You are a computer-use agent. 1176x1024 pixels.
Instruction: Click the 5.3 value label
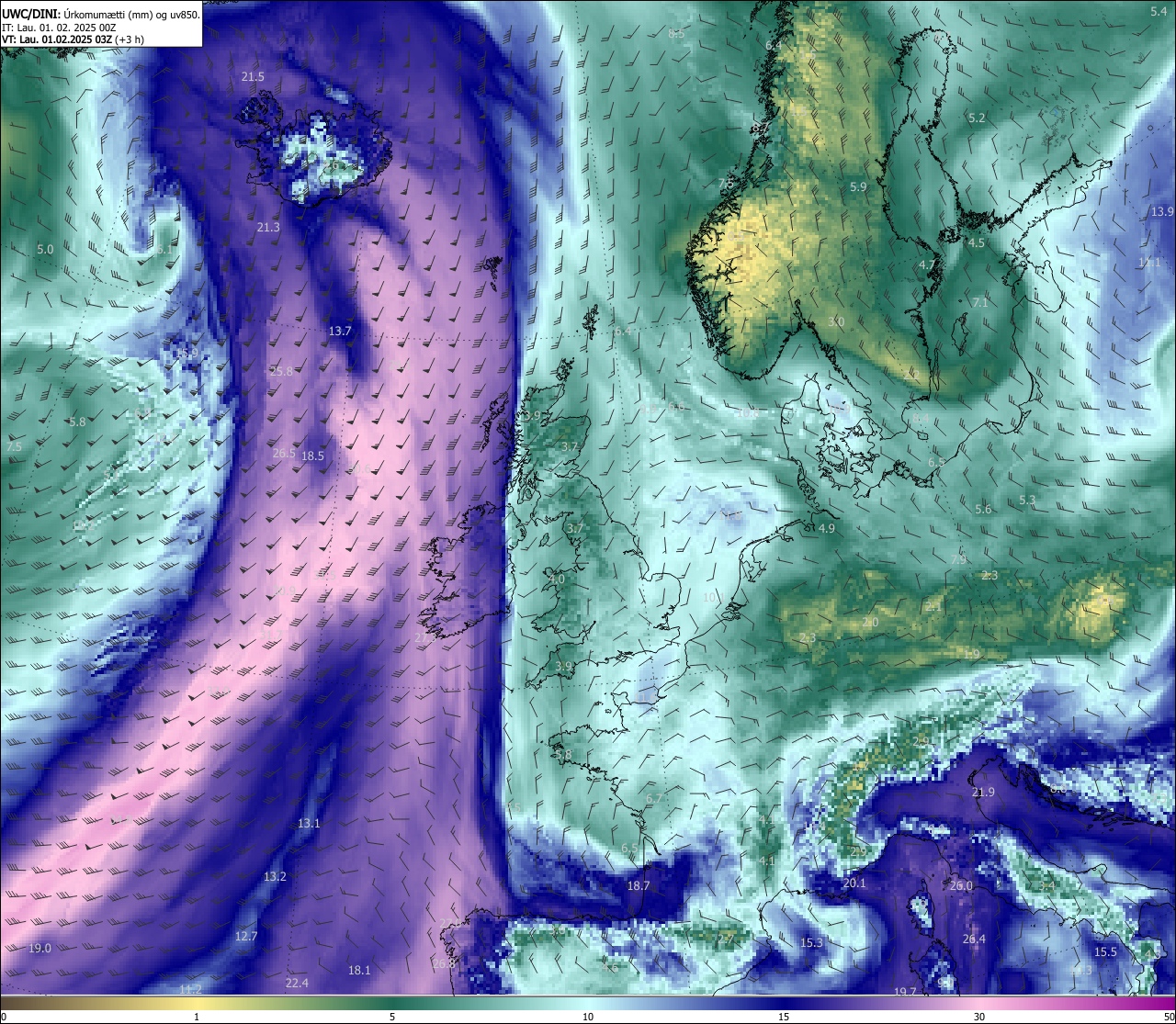1027,500
